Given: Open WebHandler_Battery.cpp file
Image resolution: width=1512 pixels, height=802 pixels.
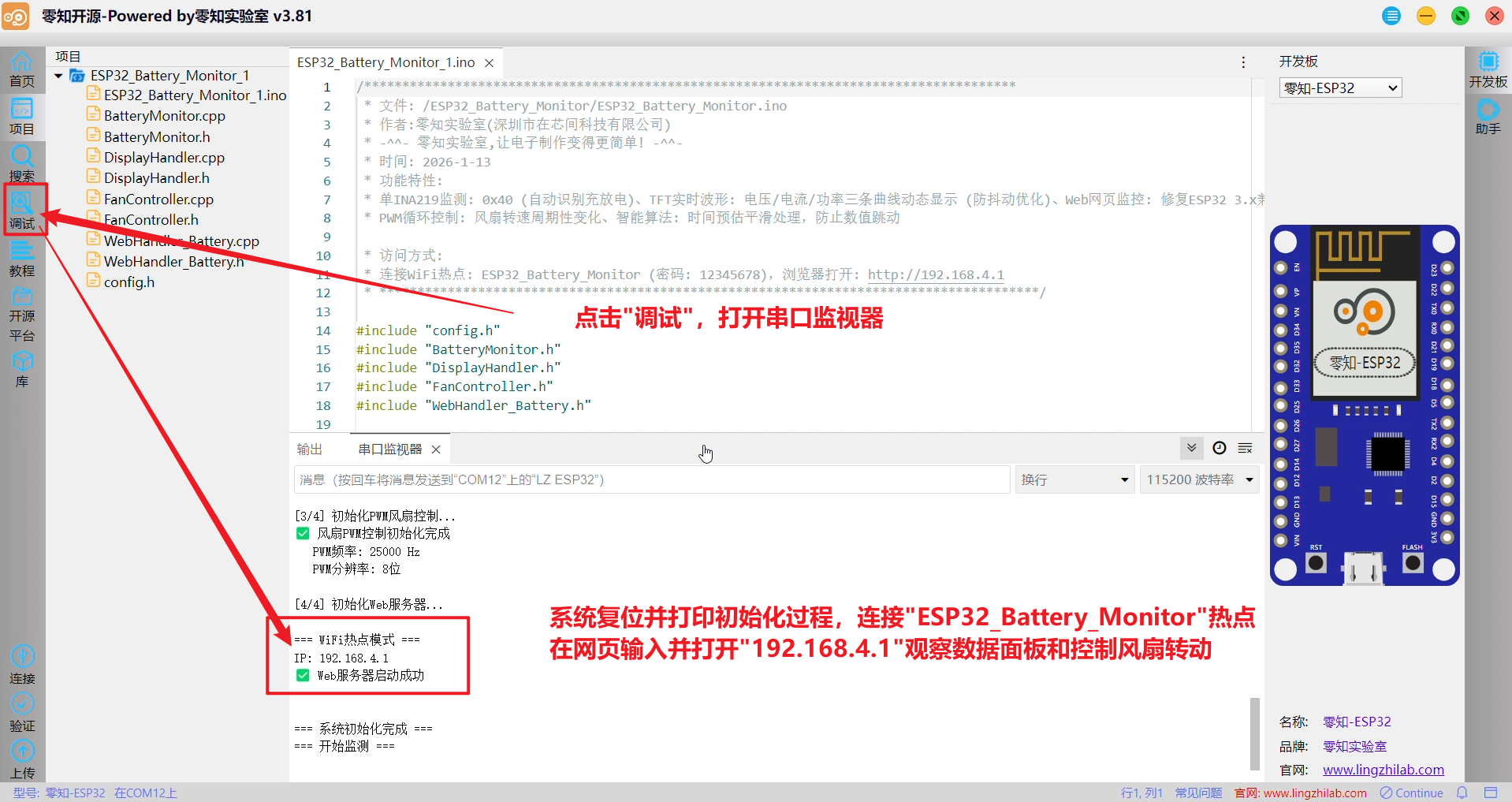Looking at the screenshot, I should [173, 241].
